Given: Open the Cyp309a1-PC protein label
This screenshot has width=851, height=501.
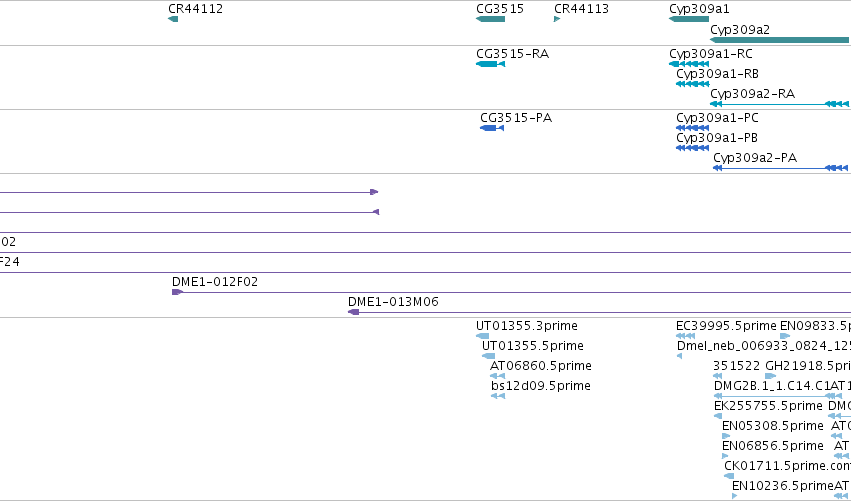Looking at the screenshot, I should pyautogui.click(x=717, y=118).
